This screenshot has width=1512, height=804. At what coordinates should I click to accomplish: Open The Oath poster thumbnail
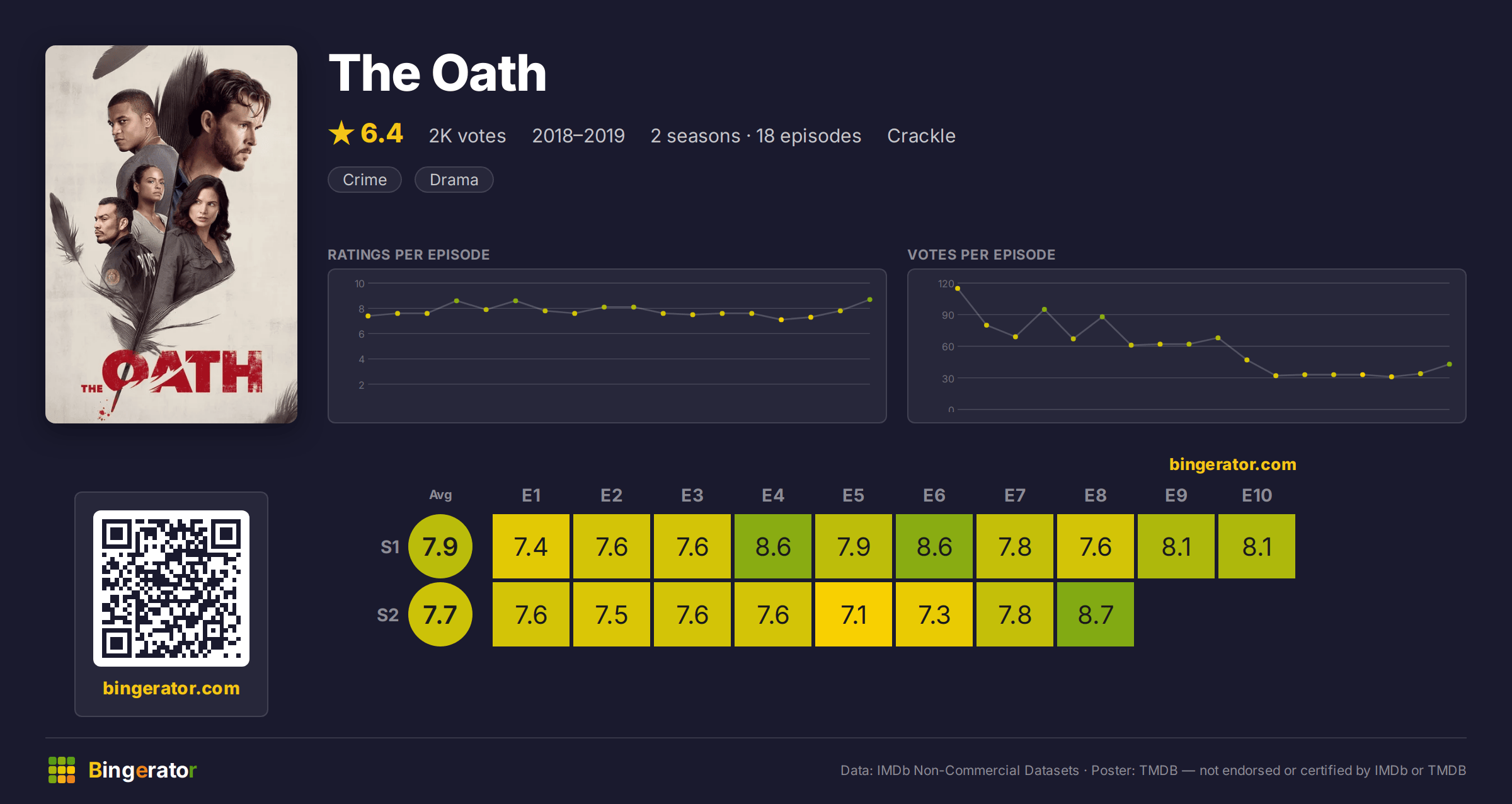[171, 234]
